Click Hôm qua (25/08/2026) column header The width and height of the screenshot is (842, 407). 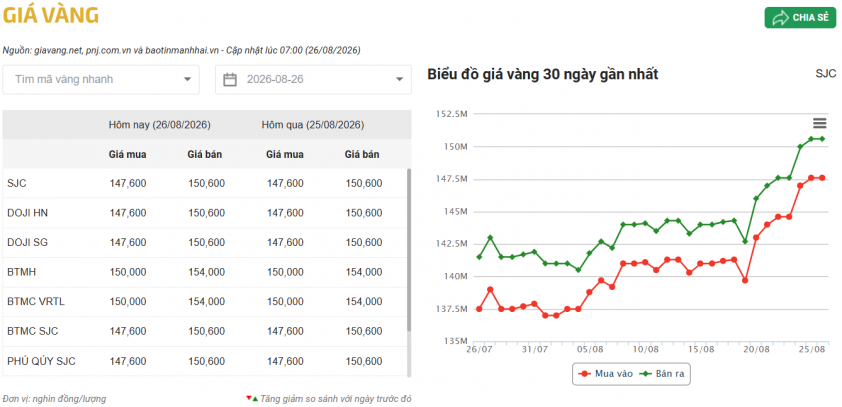(313, 125)
